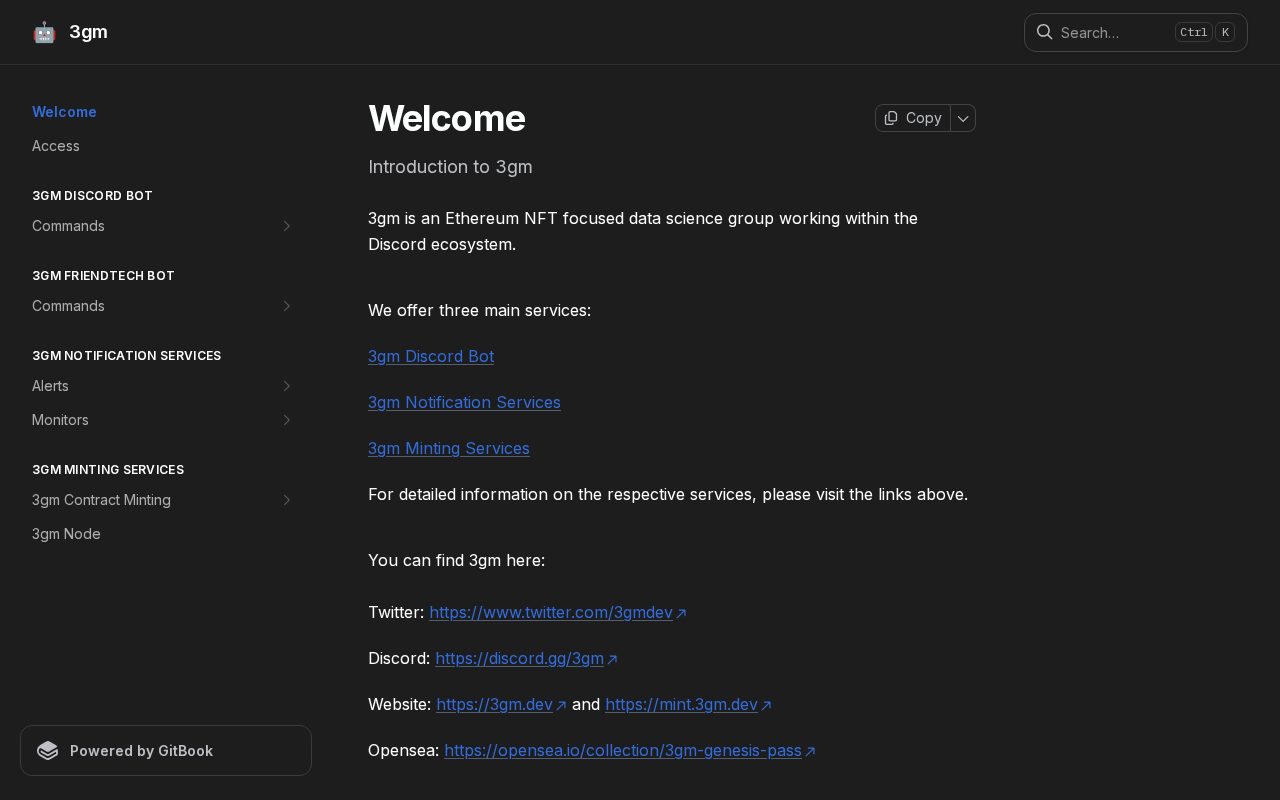Viewport: 1280px width, 800px height.
Task: Open the 3gm Minting Services link
Action: coord(449,448)
